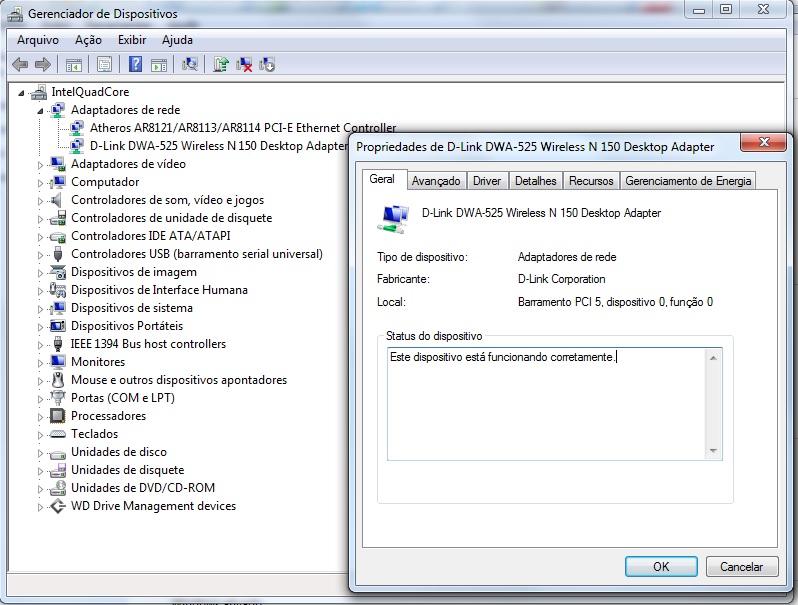This screenshot has width=798, height=605.
Task: Click the Teclados keyboard icon
Action: 58,434
